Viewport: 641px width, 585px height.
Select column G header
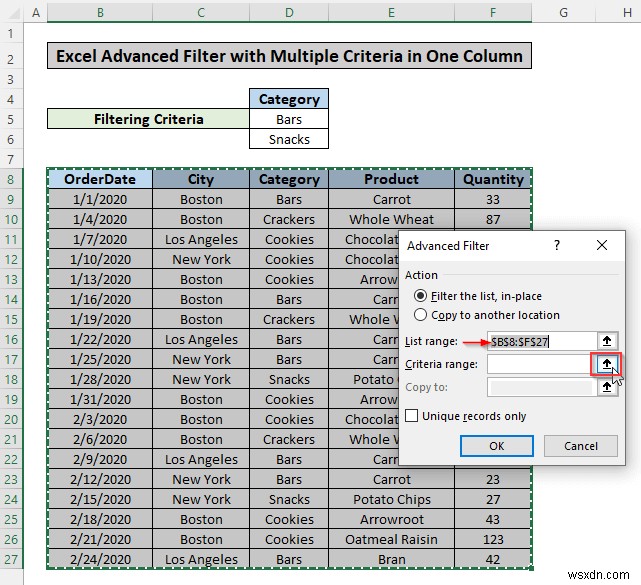pyautogui.click(x=563, y=12)
